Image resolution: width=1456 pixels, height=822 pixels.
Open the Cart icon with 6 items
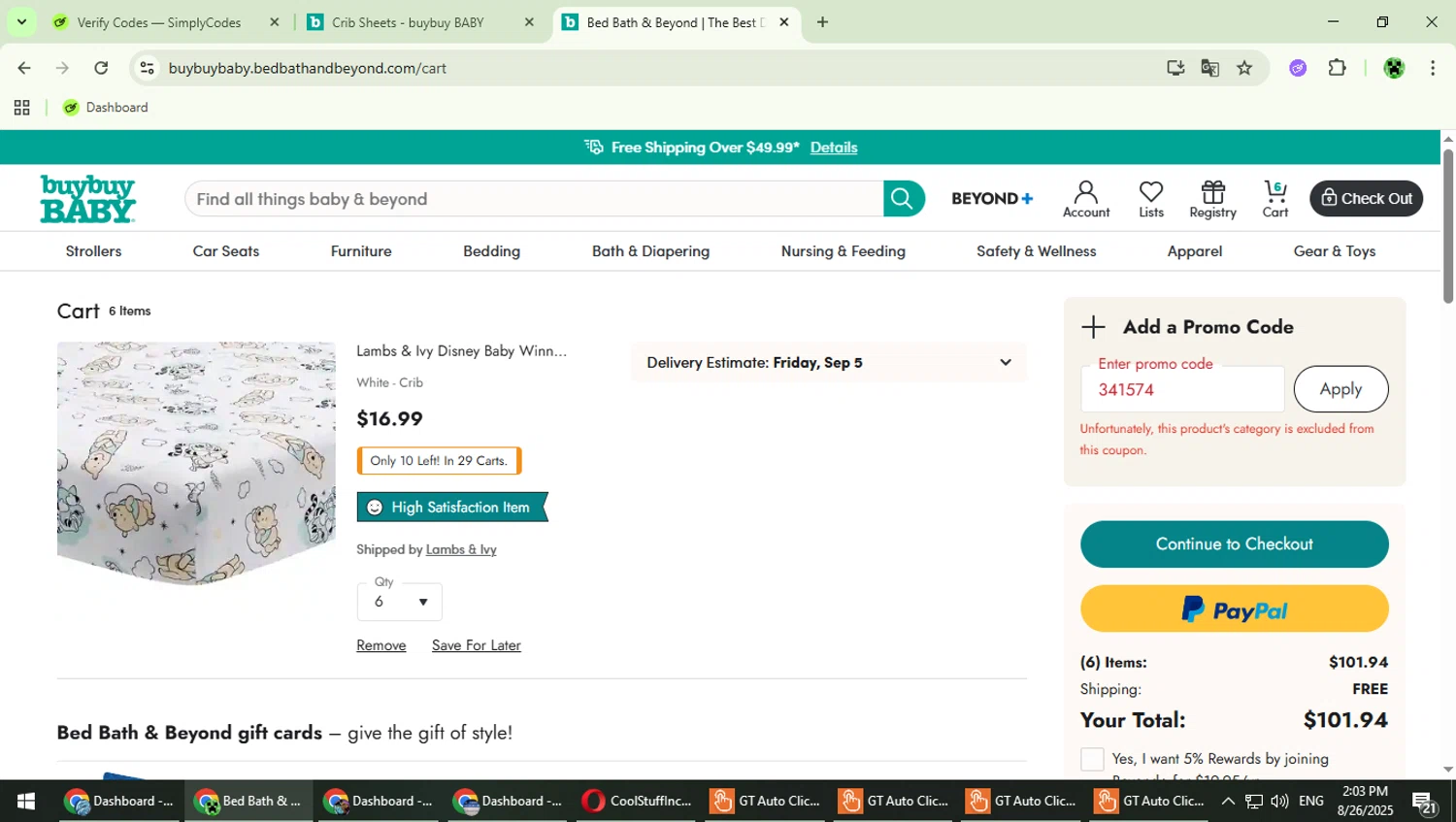[1275, 199]
